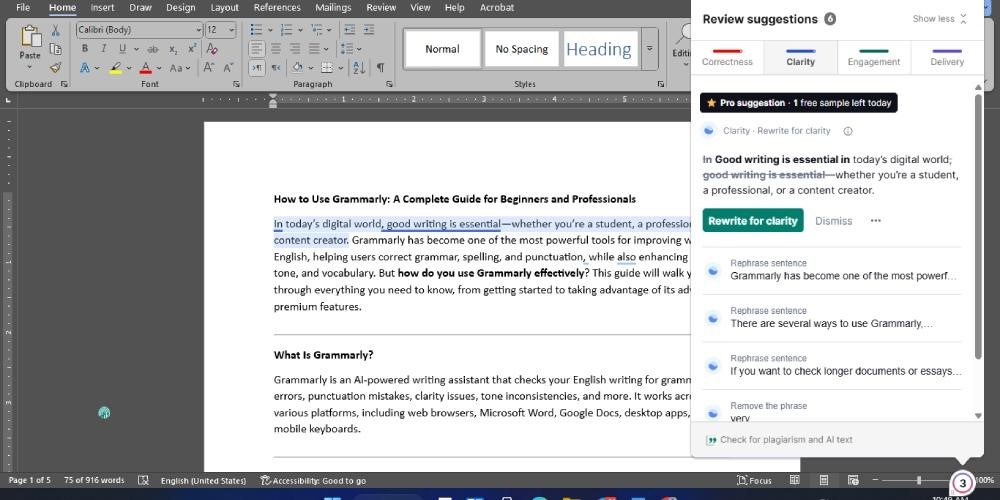Align text left

pyautogui.click(x=256, y=49)
